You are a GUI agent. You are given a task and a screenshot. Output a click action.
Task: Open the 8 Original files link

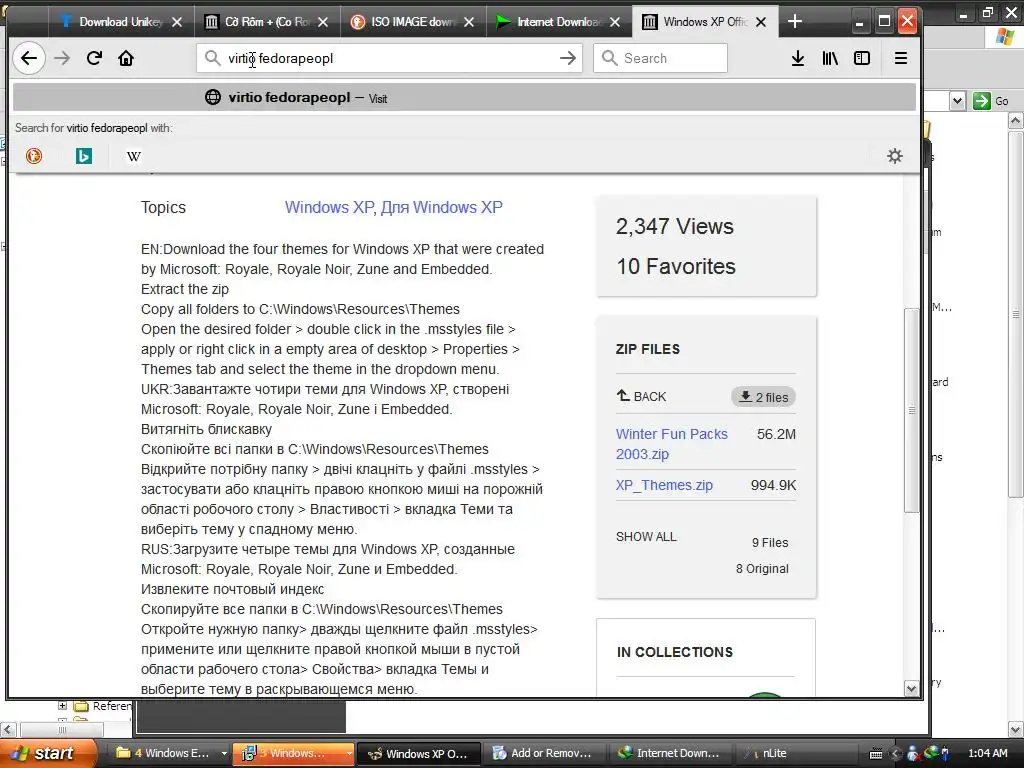(762, 569)
